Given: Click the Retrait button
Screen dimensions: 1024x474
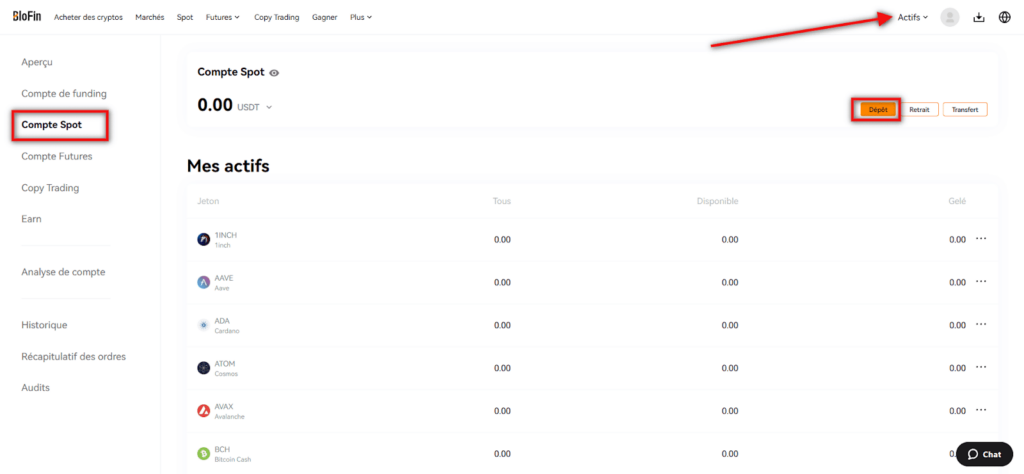Looking at the screenshot, I should coord(918,109).
